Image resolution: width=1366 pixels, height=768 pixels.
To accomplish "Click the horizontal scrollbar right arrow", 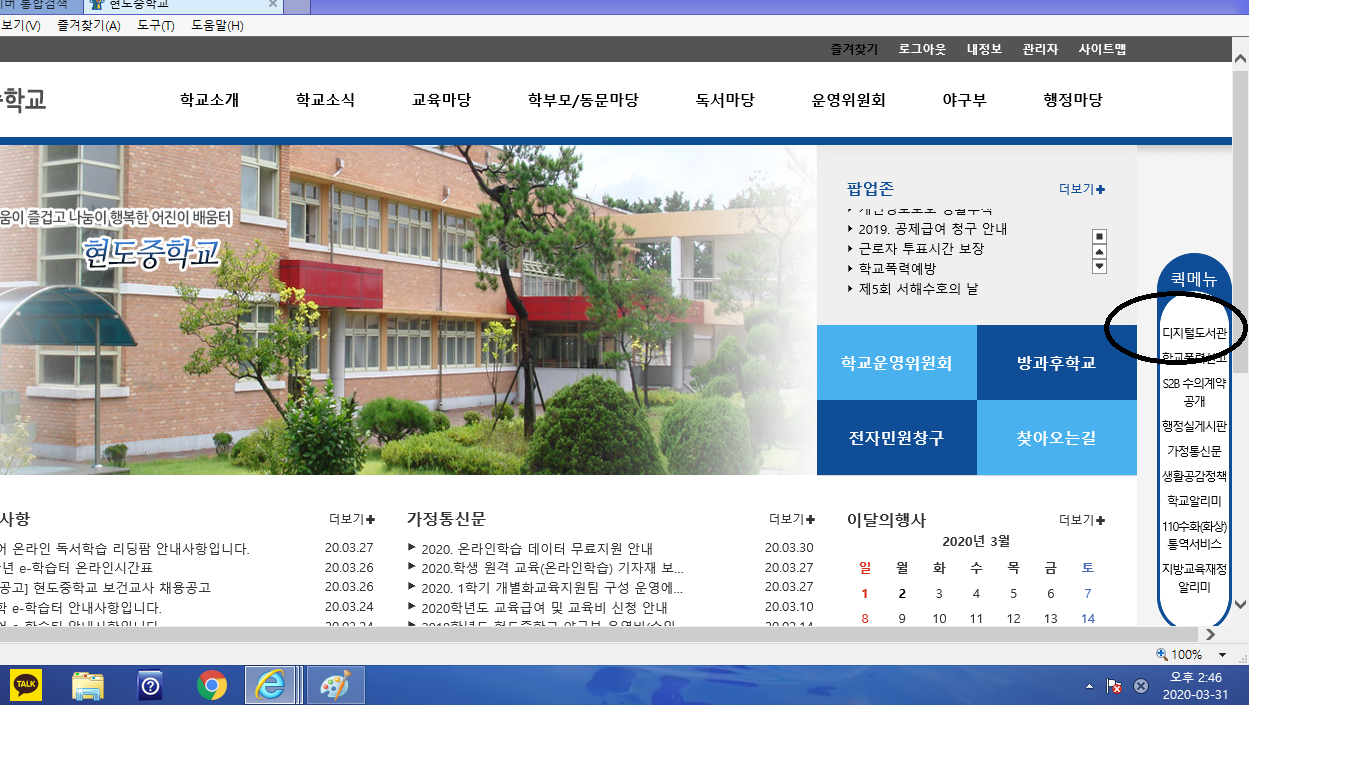I will click(x=1210, y=634).
